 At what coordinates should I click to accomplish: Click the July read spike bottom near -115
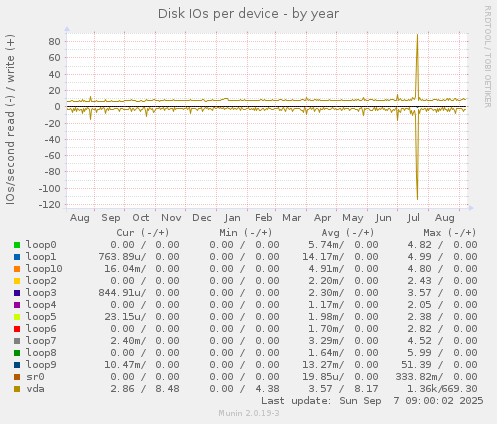tap(417, 198)
